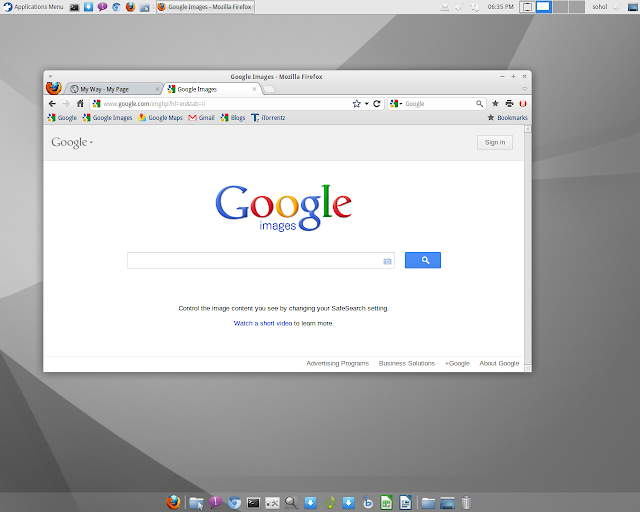Click the Sign in button
Screen dimensions: 640x512
(x=495, y=142)
